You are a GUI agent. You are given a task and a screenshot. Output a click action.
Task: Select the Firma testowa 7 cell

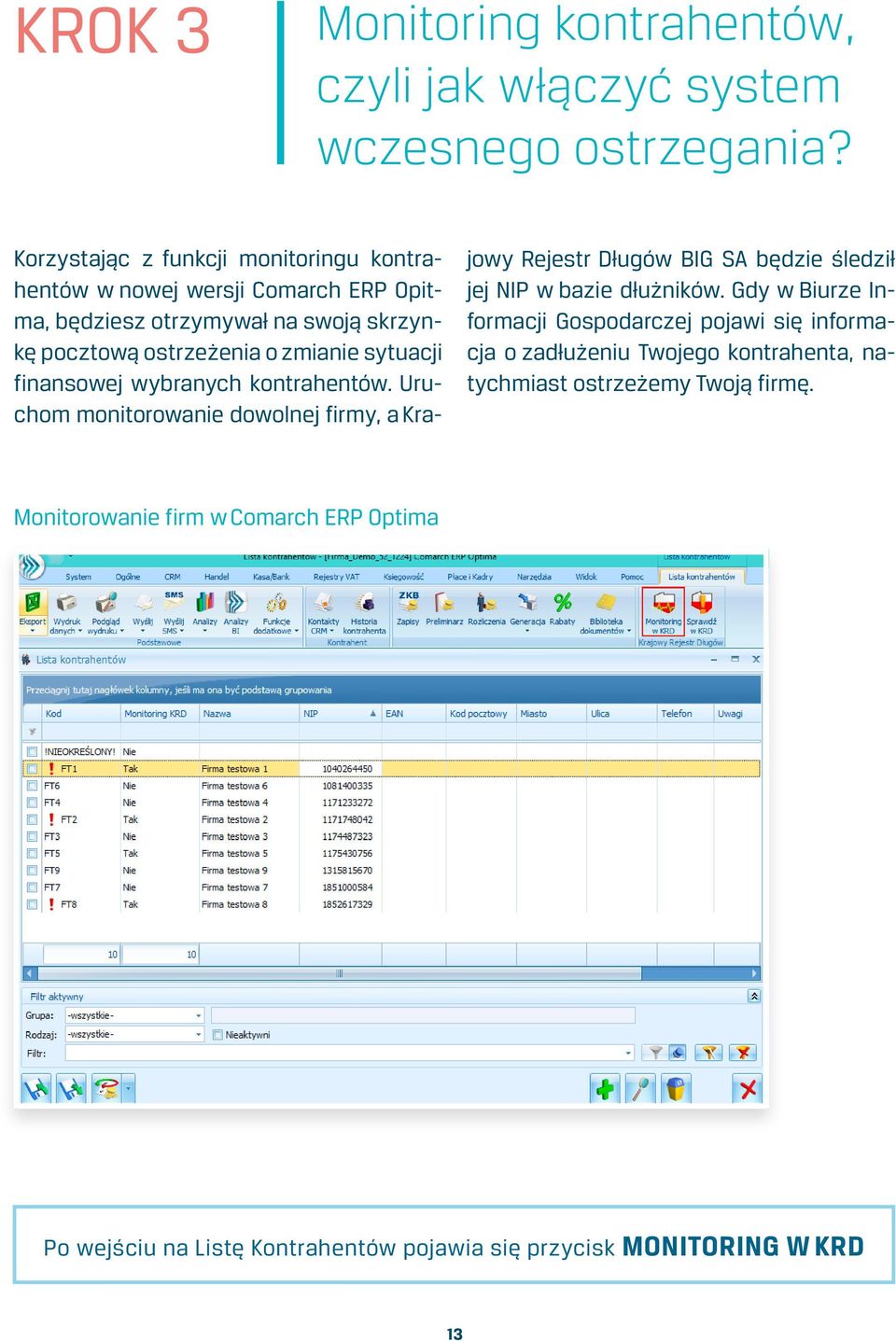tap(248, 887)
